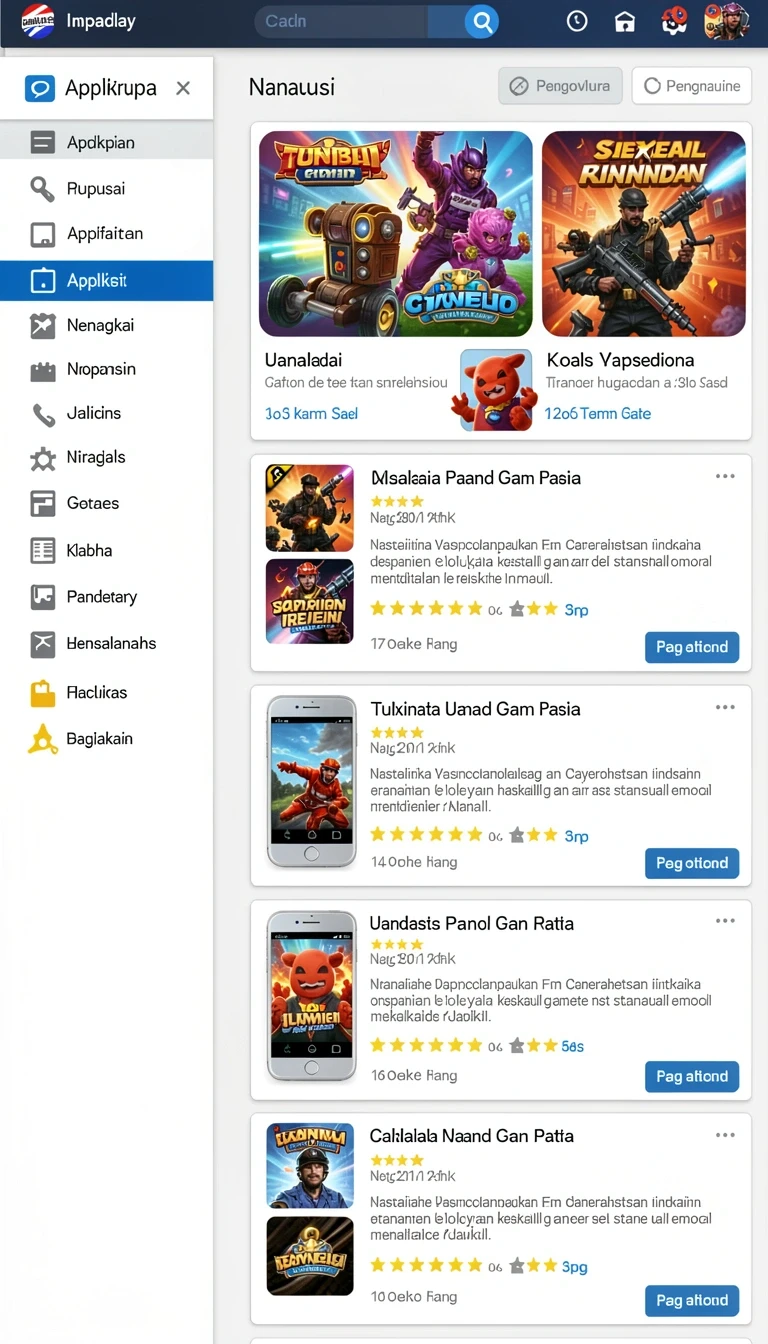The width and height of the screenshot is (768, 1344).
Task: Open the Uandasis Panol Gan Ratia title
Action: pyautogui.click(x=472, y=923)
